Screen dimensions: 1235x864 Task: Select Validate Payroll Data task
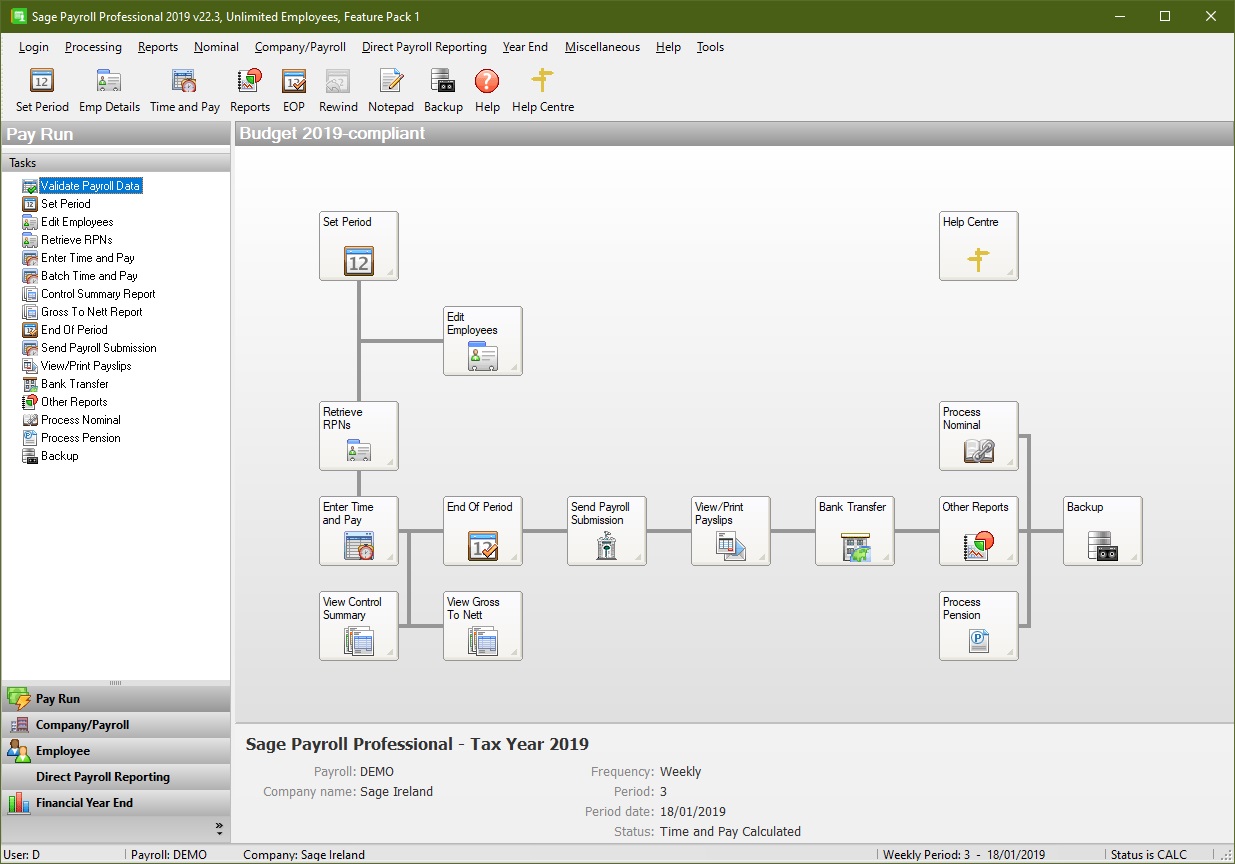click(x=90, y=186)
